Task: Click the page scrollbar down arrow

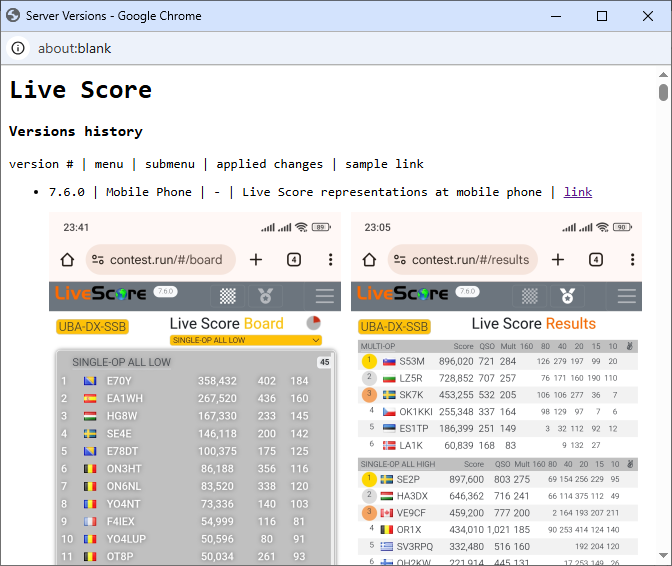Action: click(663, 555)
